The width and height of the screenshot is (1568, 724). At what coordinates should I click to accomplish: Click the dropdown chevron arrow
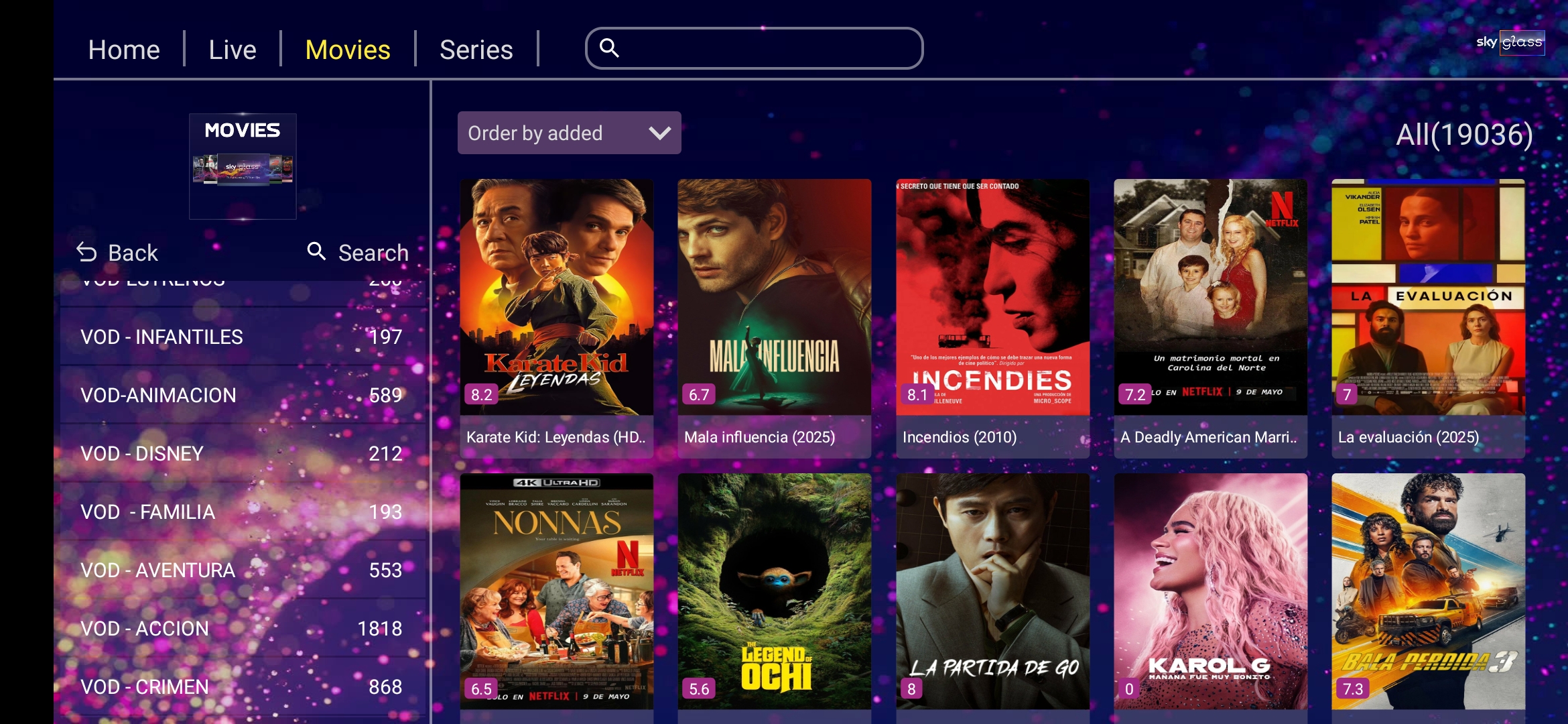pos(659,133)
